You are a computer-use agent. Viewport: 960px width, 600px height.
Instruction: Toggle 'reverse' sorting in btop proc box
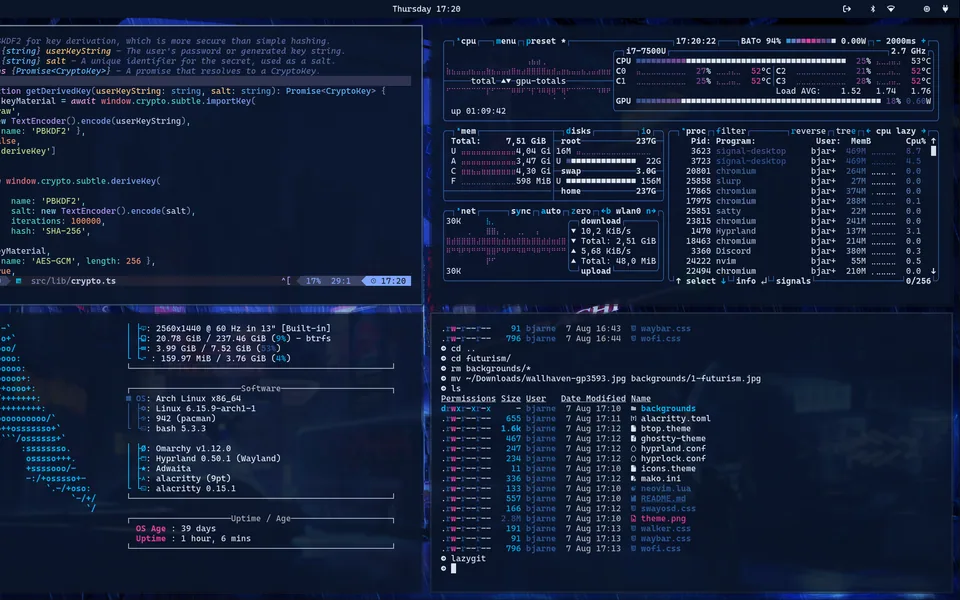808,131
